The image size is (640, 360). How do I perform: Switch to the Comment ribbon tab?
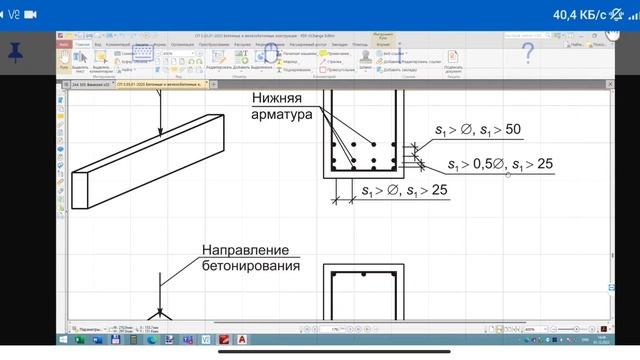(x=118, y=44)
